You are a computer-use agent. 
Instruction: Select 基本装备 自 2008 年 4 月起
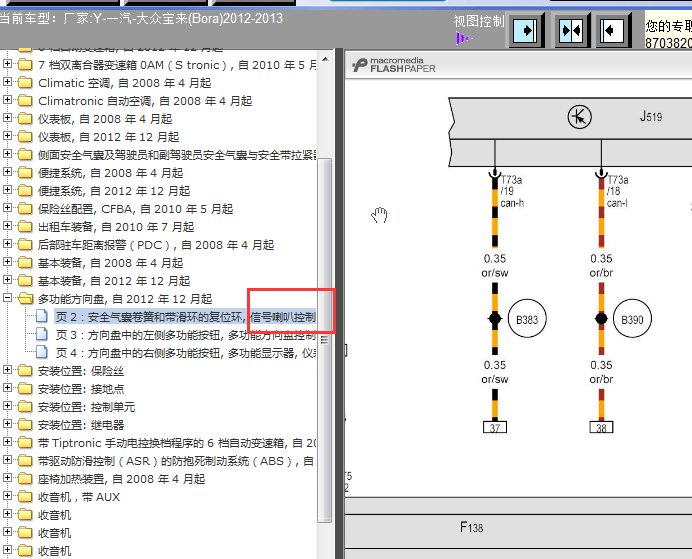click(110, 263)
